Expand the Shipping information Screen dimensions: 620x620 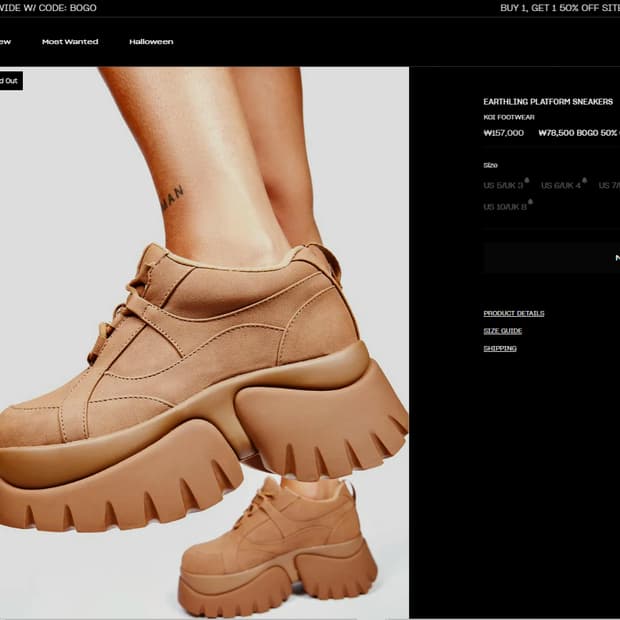(500, 349)
